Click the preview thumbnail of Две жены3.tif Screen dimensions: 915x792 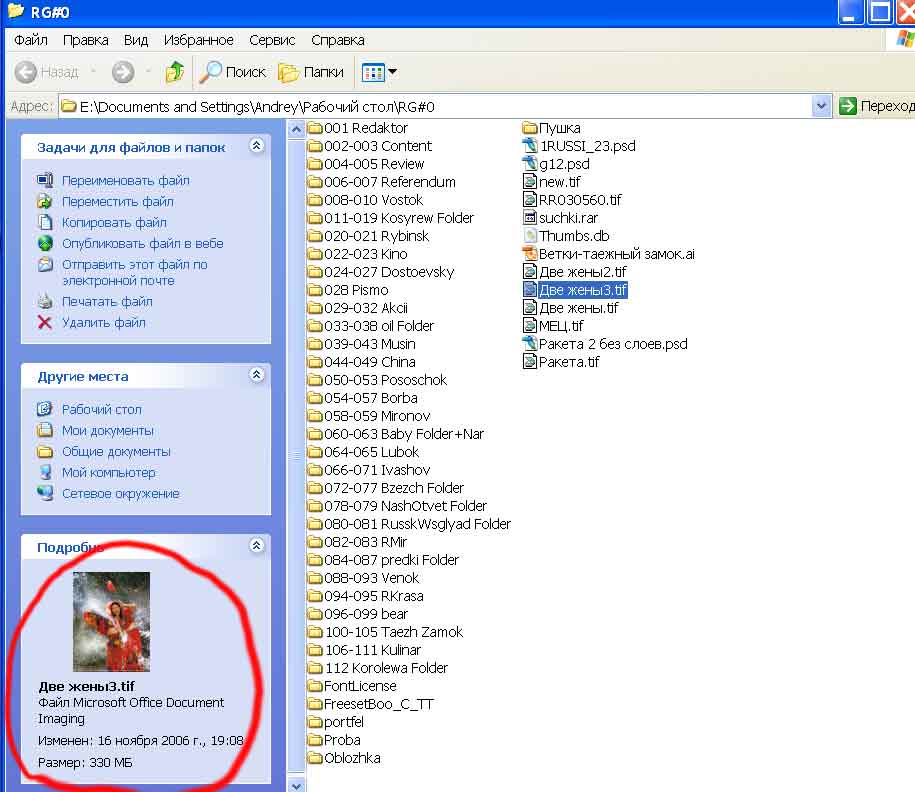click(x=111, y=622)
